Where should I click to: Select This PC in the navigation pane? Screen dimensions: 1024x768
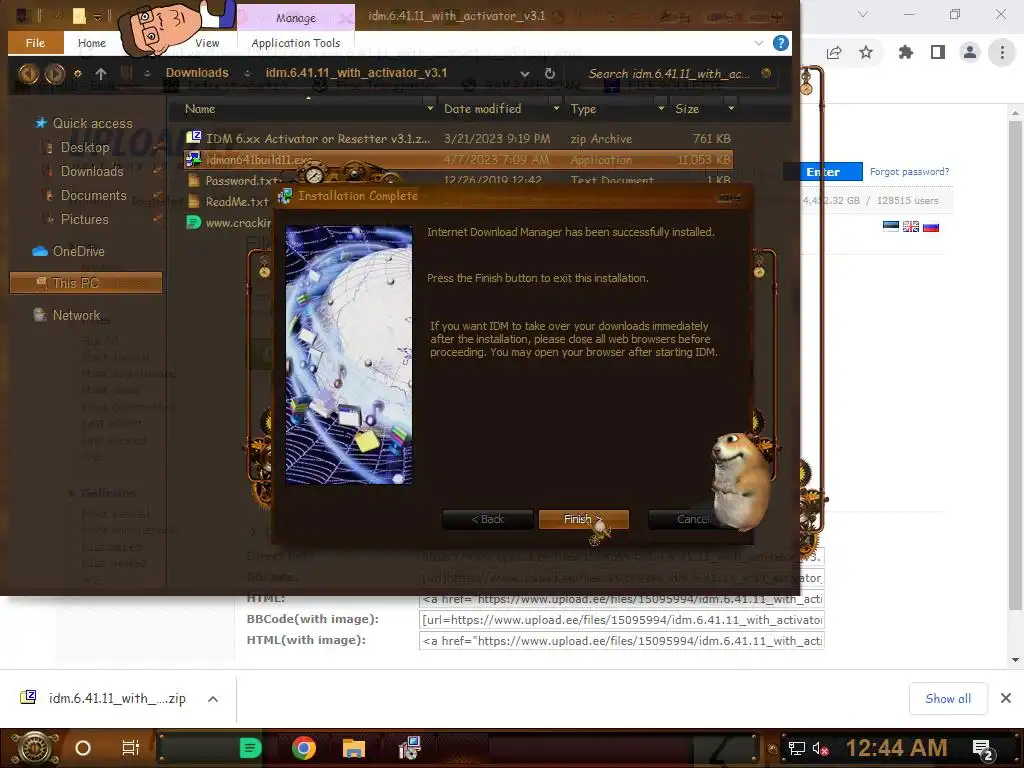(x=86, y=283)
